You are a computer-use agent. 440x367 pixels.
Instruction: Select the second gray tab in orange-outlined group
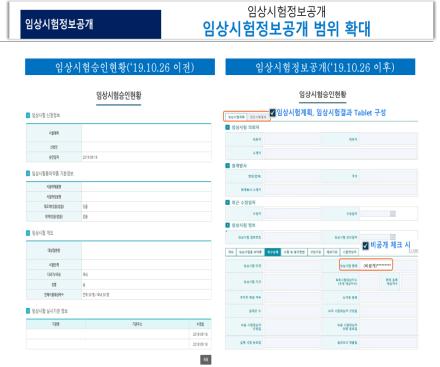[x=258, y=117]
